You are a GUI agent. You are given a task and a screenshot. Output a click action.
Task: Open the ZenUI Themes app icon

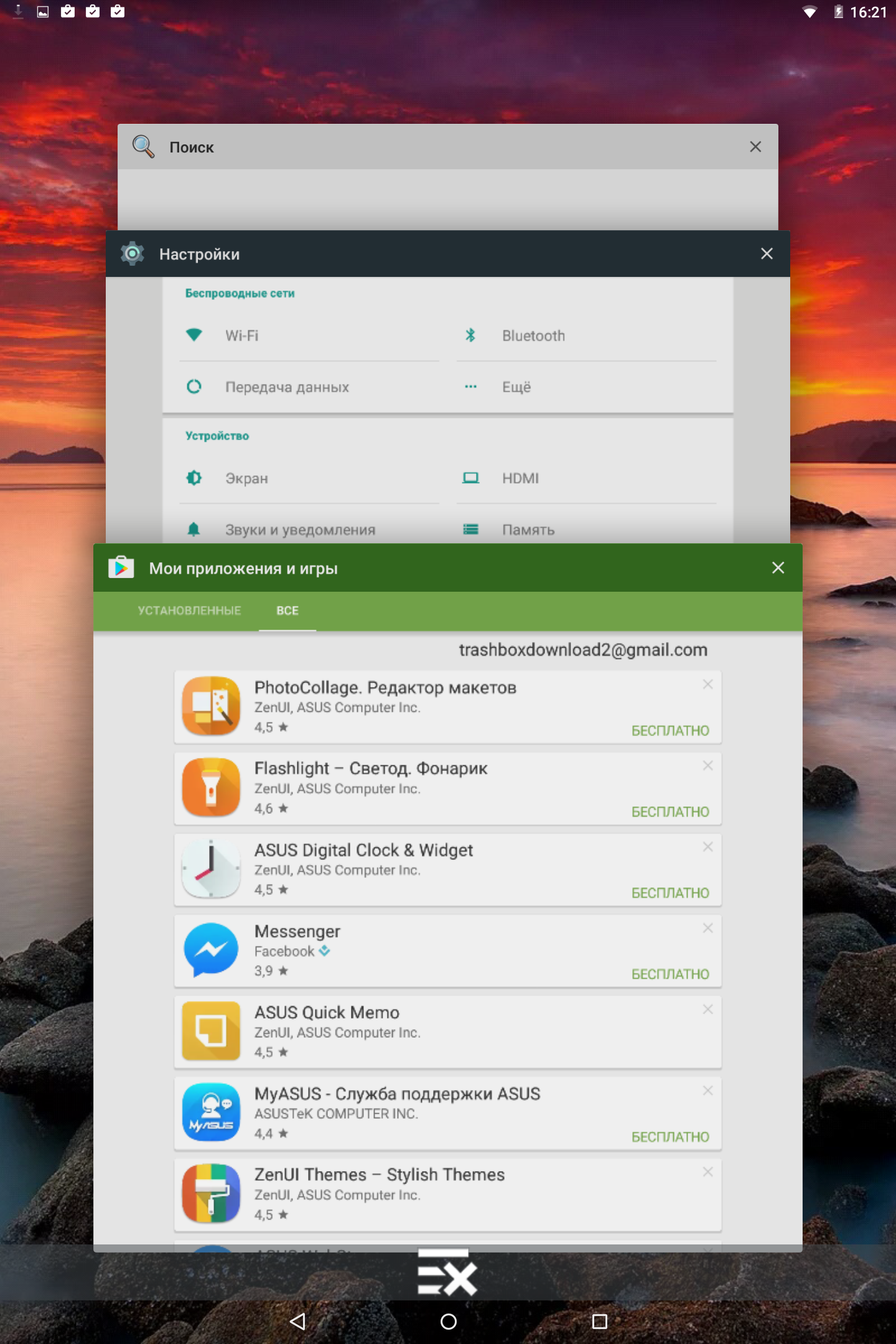pos(211,1193)
